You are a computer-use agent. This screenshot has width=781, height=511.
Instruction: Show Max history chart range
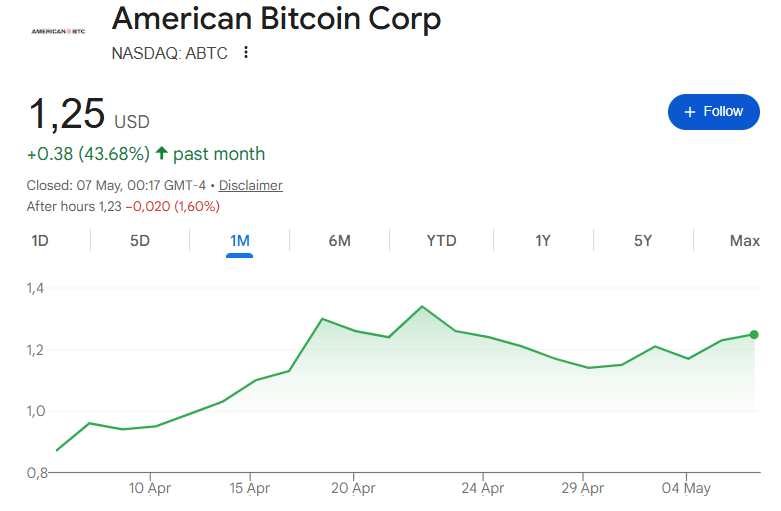pyautogui.click(x=745, y=241)
